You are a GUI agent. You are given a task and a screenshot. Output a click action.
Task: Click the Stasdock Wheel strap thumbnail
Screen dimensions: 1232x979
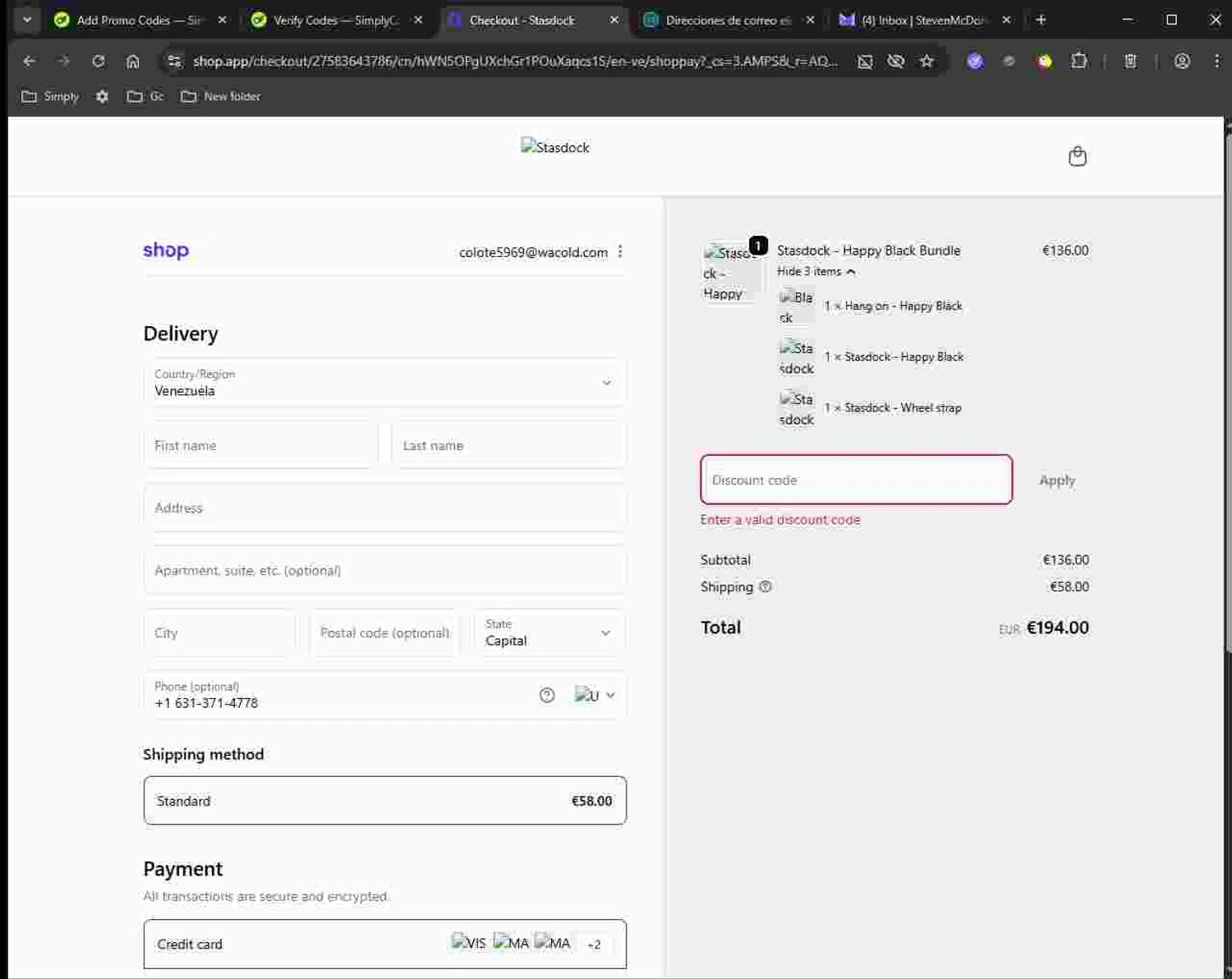coord(796,408)
